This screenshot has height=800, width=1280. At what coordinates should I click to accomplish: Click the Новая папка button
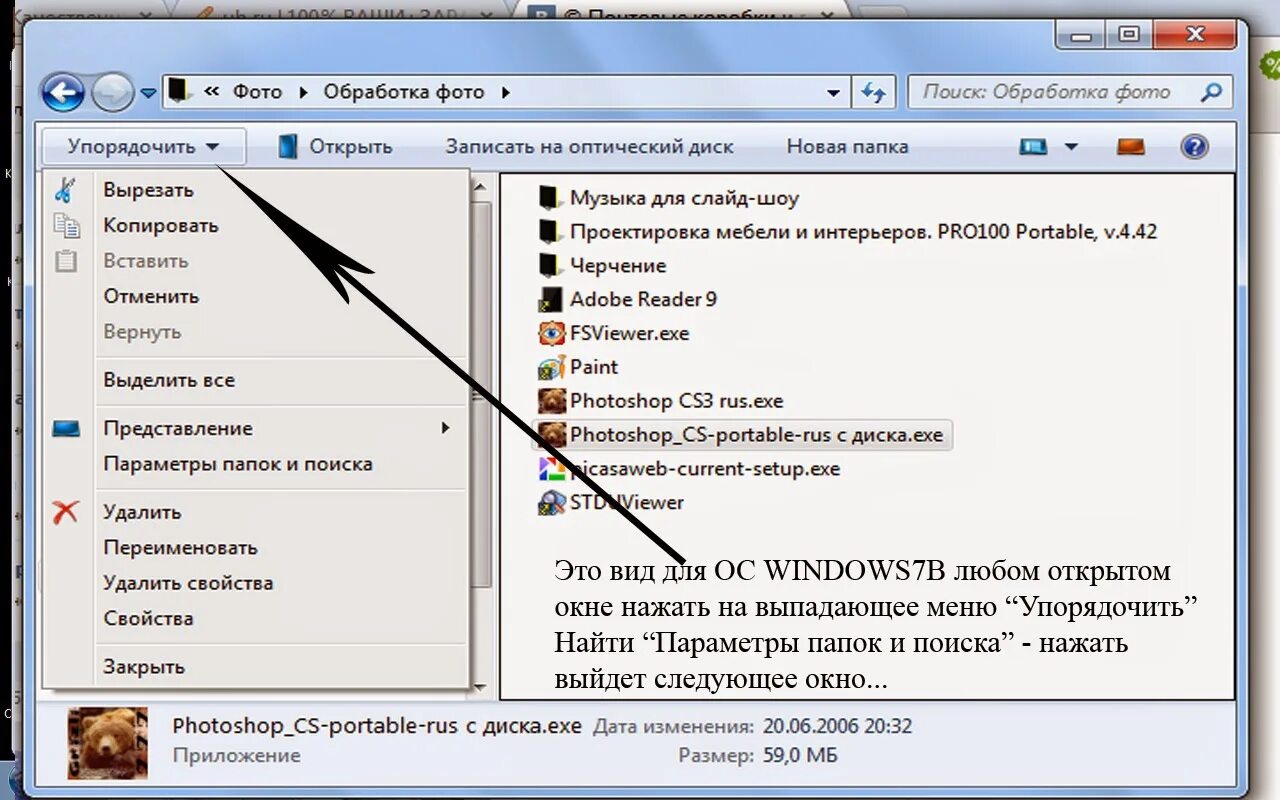(x=847, y=147)
